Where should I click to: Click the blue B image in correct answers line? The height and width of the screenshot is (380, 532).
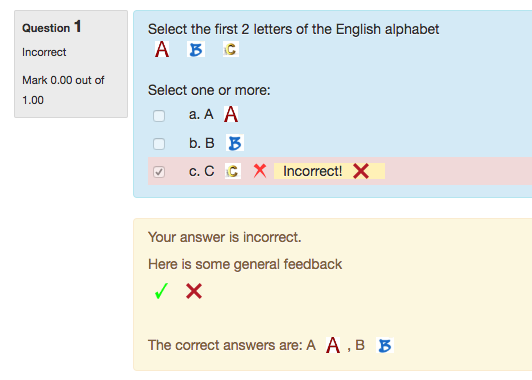385,345
